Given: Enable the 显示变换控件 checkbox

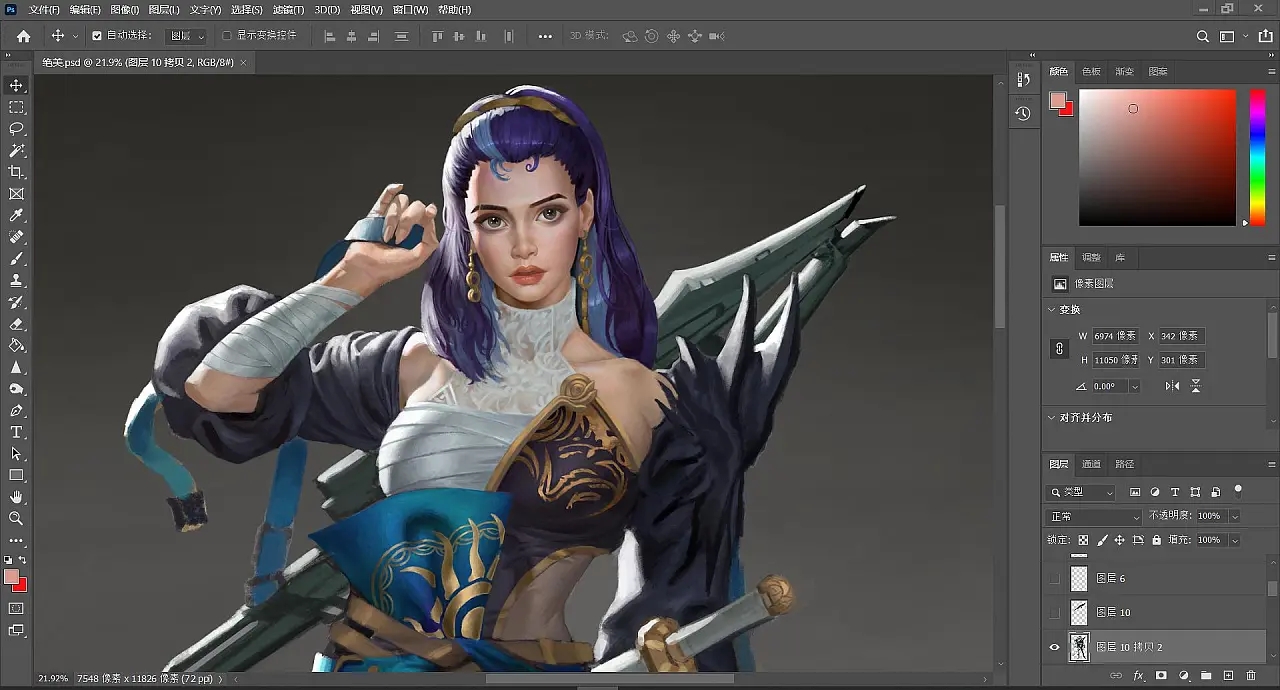Looking at the screenshot, I should [227, 36].
